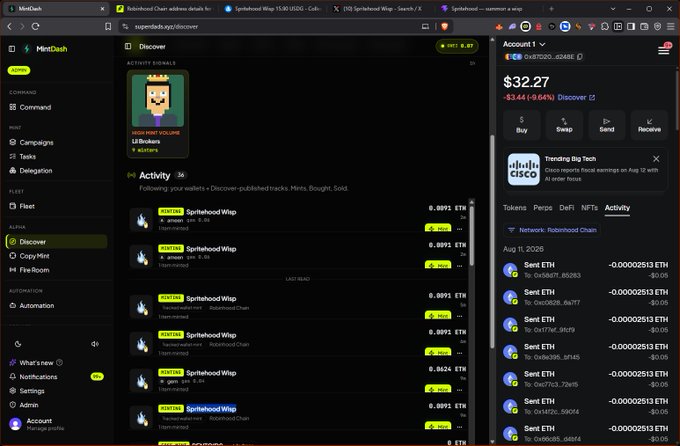Click the green status pill in header
Image resolution: width=680 pixels, height=446 pixels.
[x=457, y=46]
